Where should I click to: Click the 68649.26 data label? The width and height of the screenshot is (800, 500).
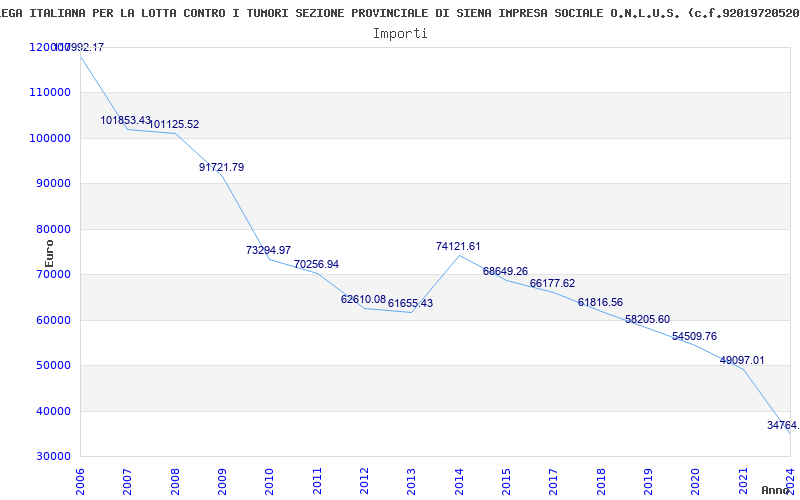point(505,271)
